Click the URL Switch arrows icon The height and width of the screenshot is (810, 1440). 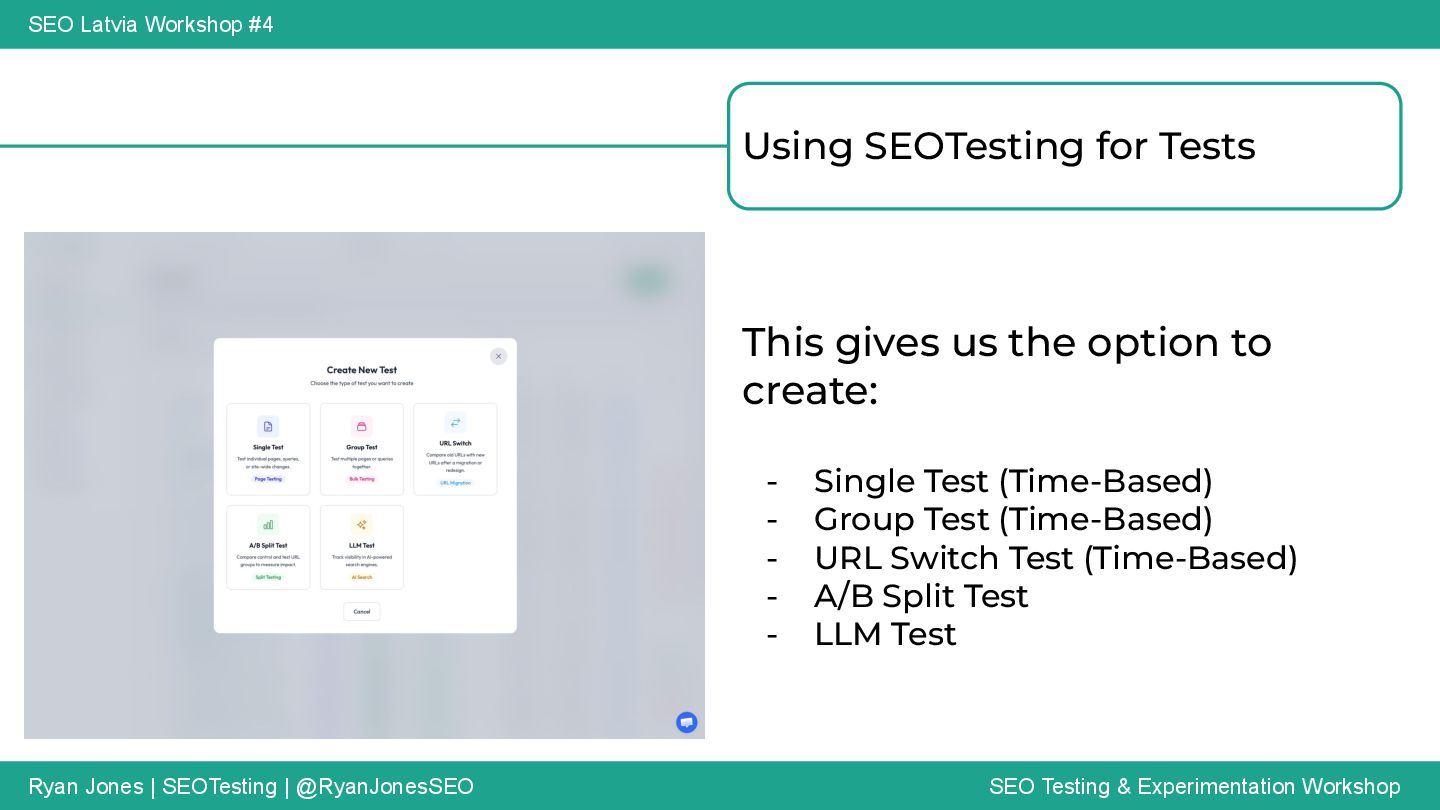click(455, 423)
